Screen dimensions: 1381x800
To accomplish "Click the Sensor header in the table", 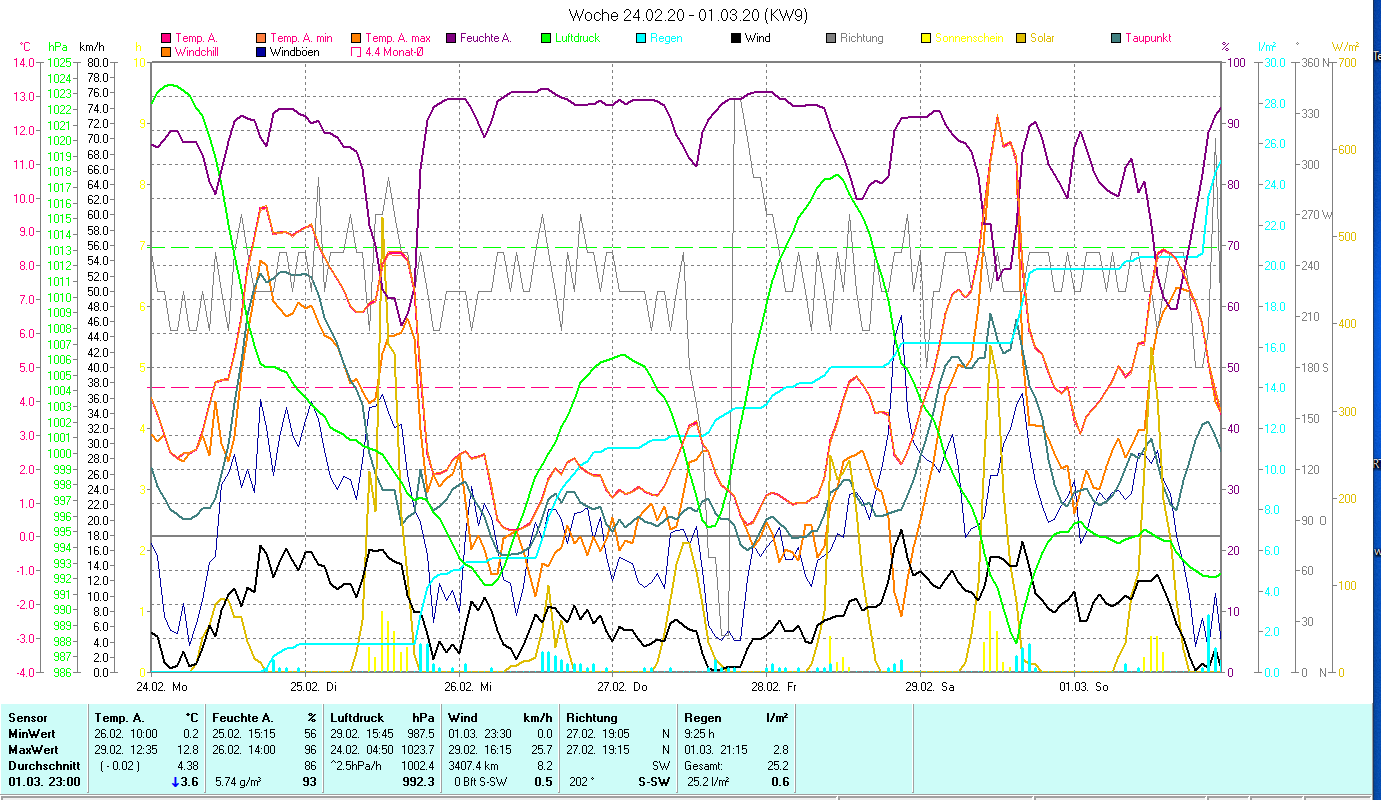I will pos(27,718).
